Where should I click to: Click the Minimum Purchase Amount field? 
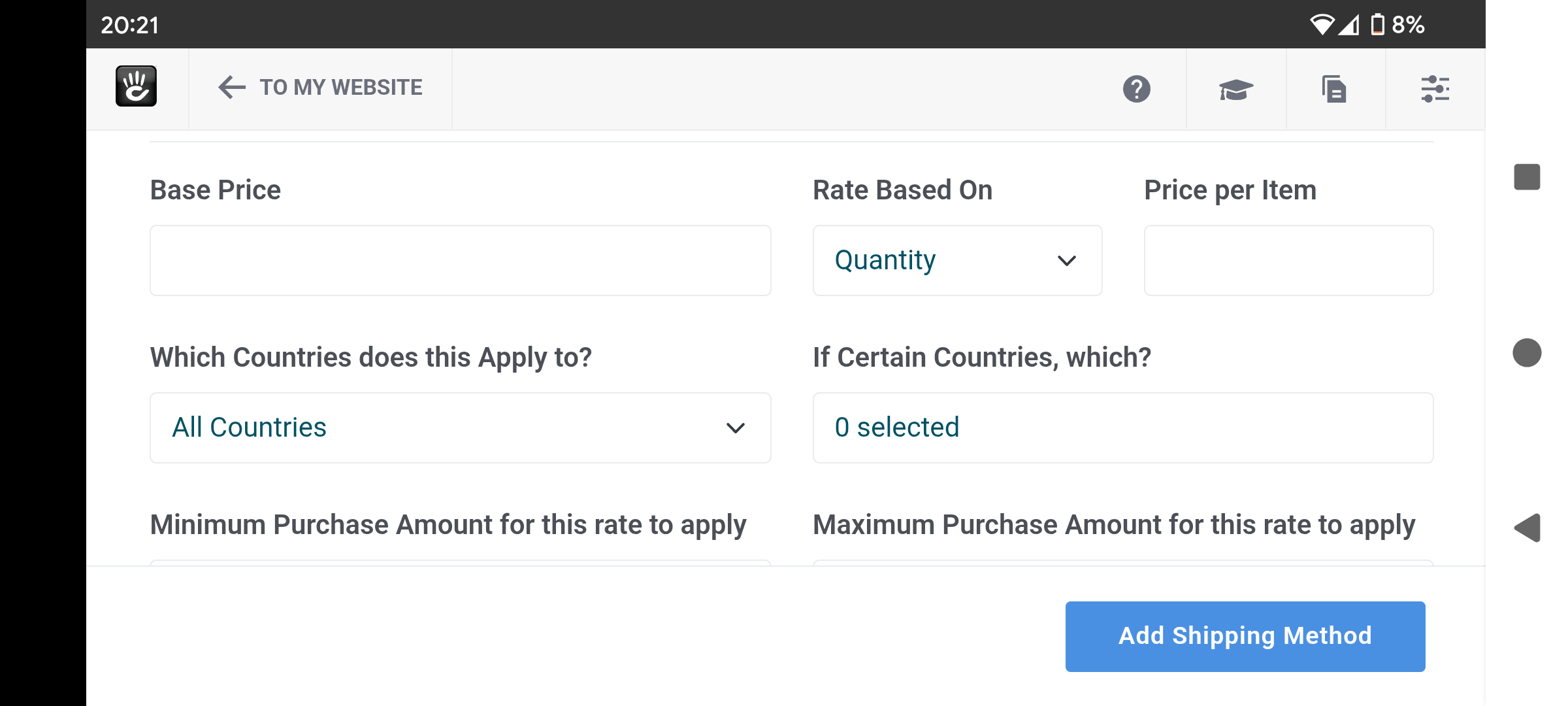point(460,562)
